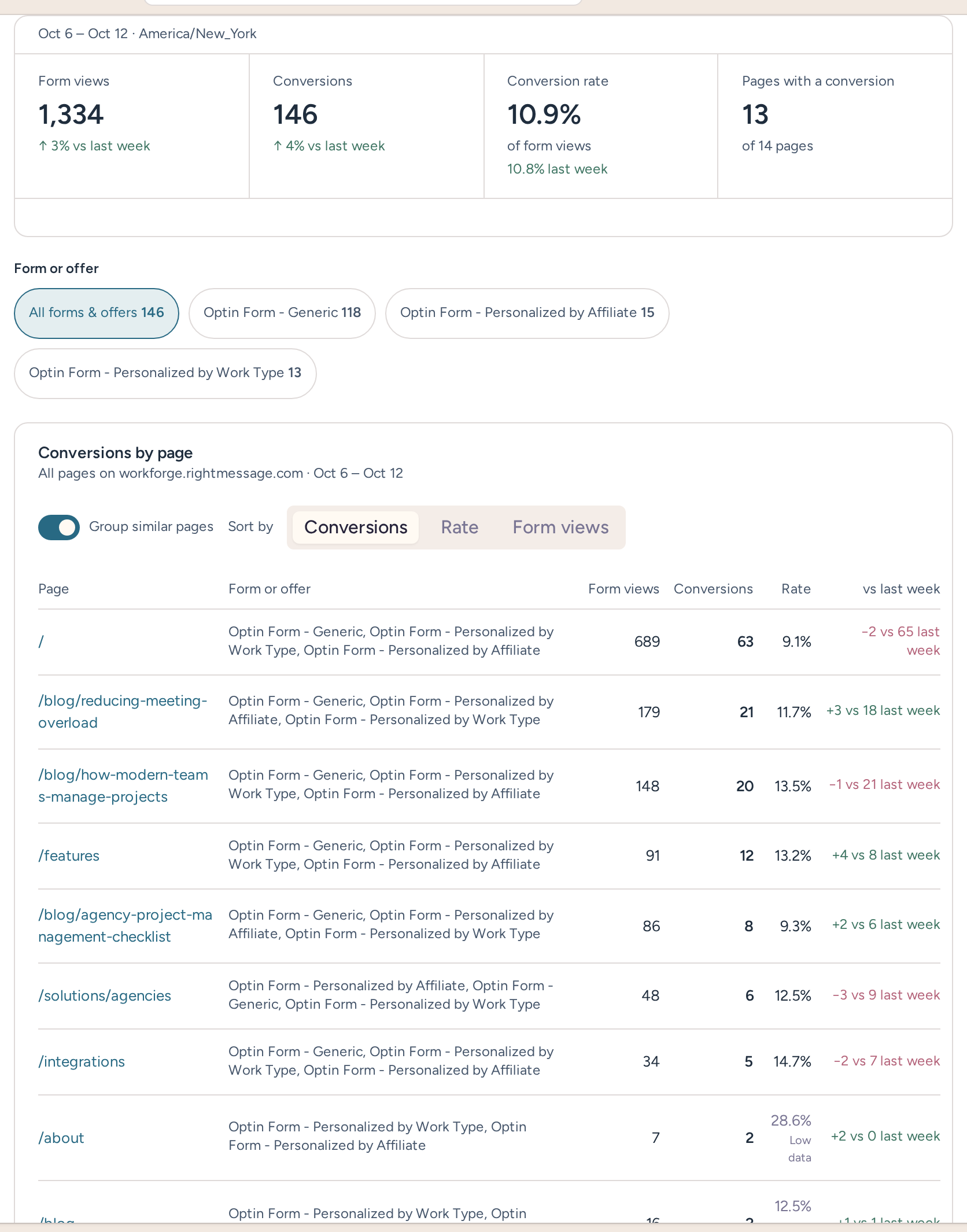Click the "+2 vs 6 last week" cell

(886, 925)
